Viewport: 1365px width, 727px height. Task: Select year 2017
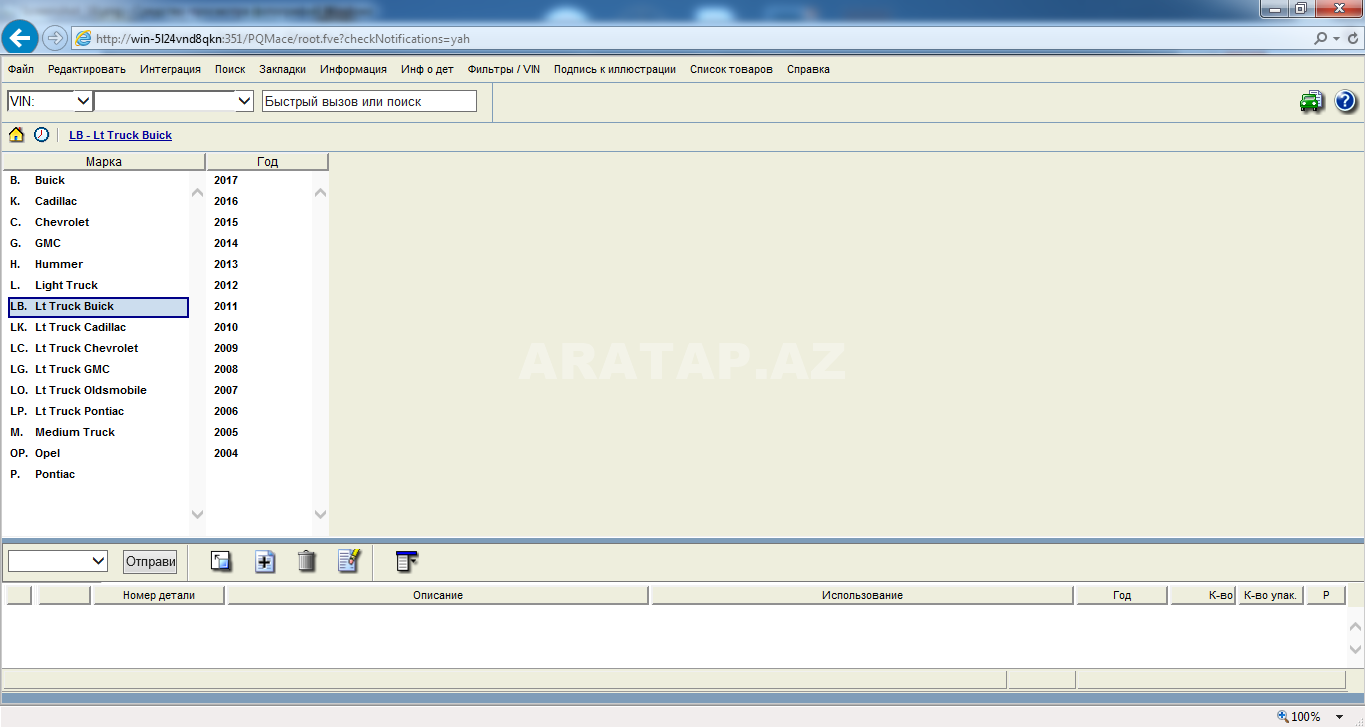226,180
